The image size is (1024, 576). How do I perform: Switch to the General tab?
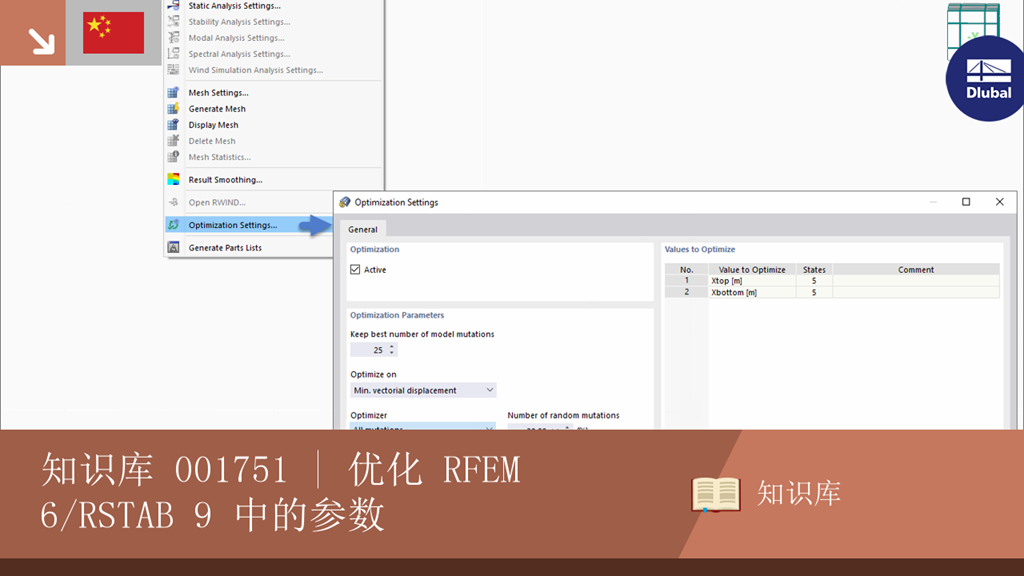point(362,229)
